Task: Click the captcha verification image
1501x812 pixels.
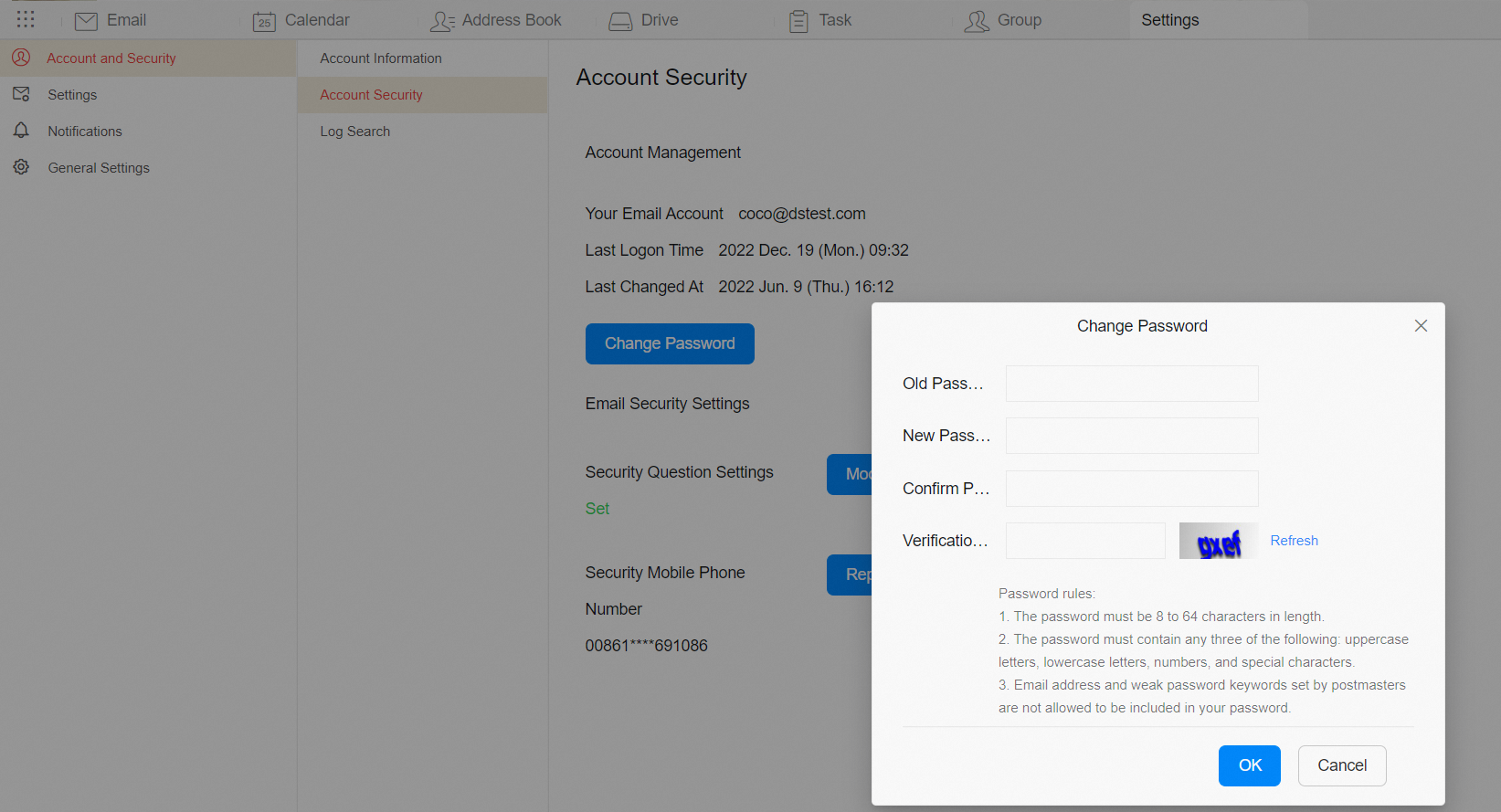Action: click(x=1218, y=541)
